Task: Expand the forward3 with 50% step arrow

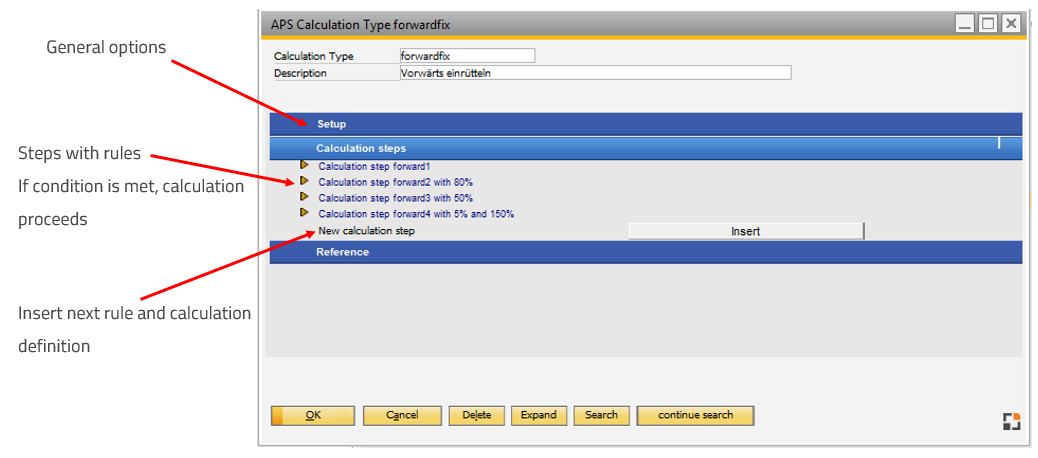Action: point(304,197)
